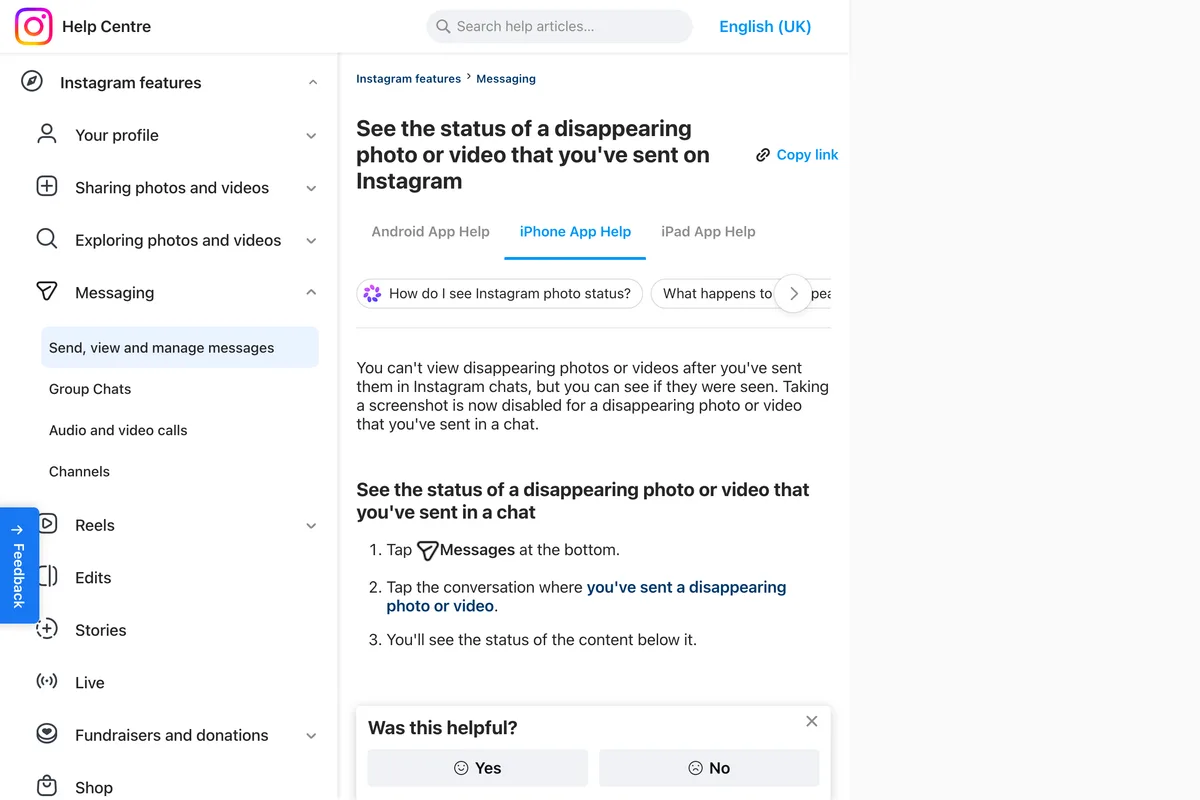Dismiss the Was this helpful box
1200x800 pixels.
tap(812, 721)
